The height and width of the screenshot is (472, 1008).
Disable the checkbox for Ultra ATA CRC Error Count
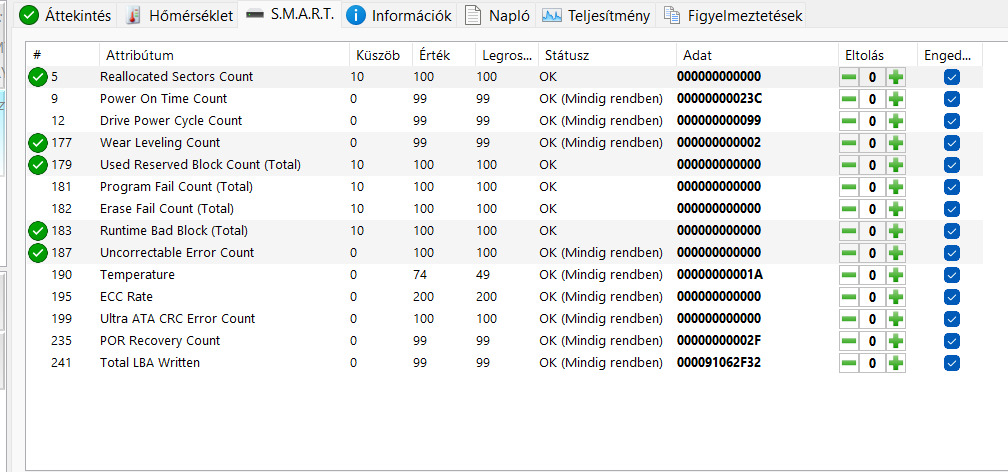(x=952, y=319)
